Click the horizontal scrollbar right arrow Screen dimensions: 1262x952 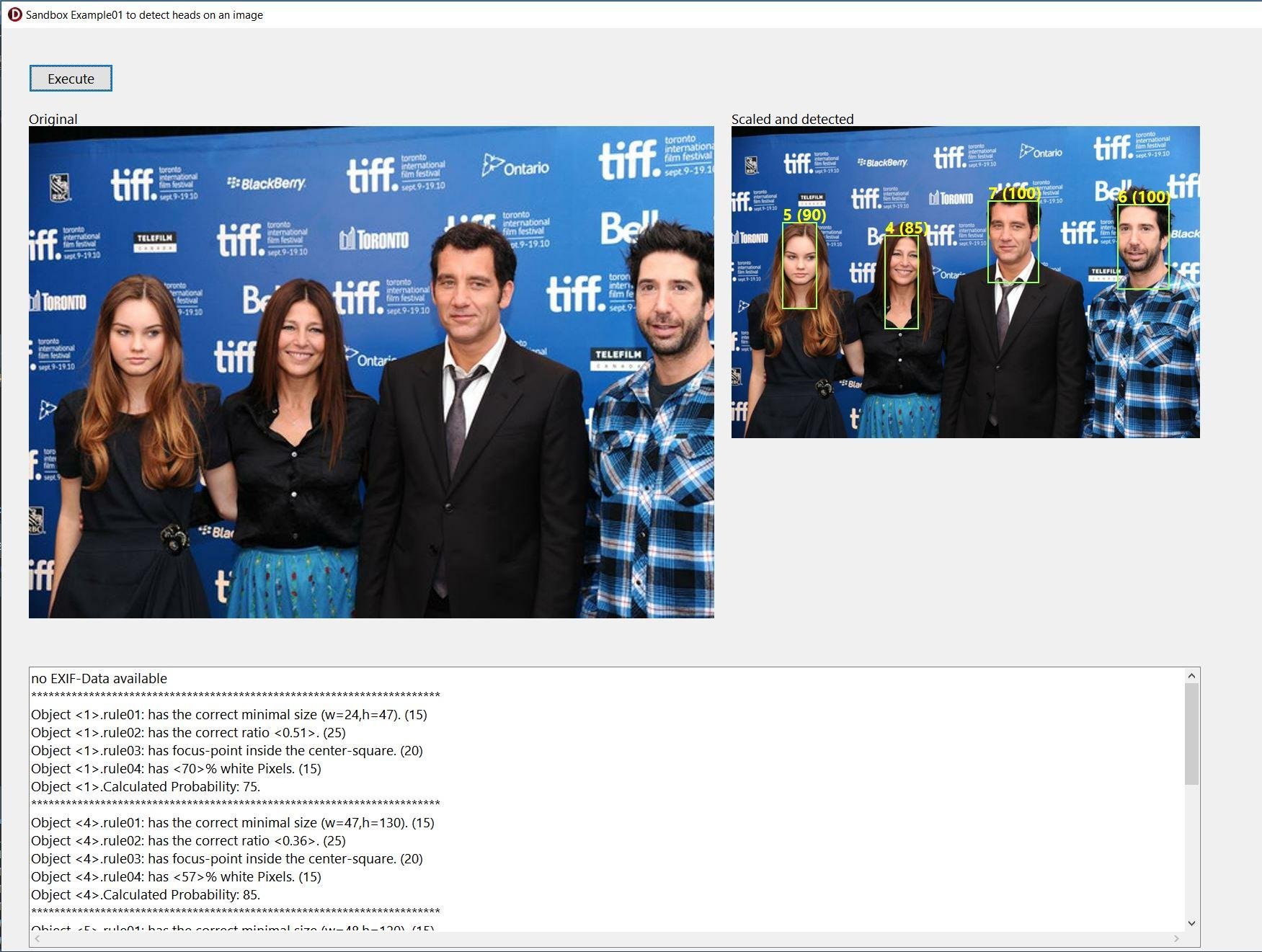pos(1176,938)
